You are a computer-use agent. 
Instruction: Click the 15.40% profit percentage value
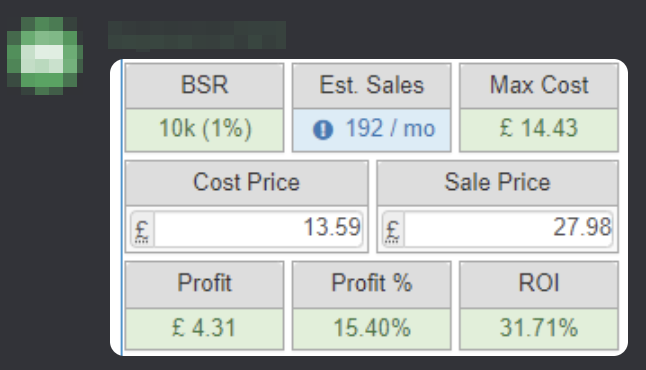click(372, 329)
